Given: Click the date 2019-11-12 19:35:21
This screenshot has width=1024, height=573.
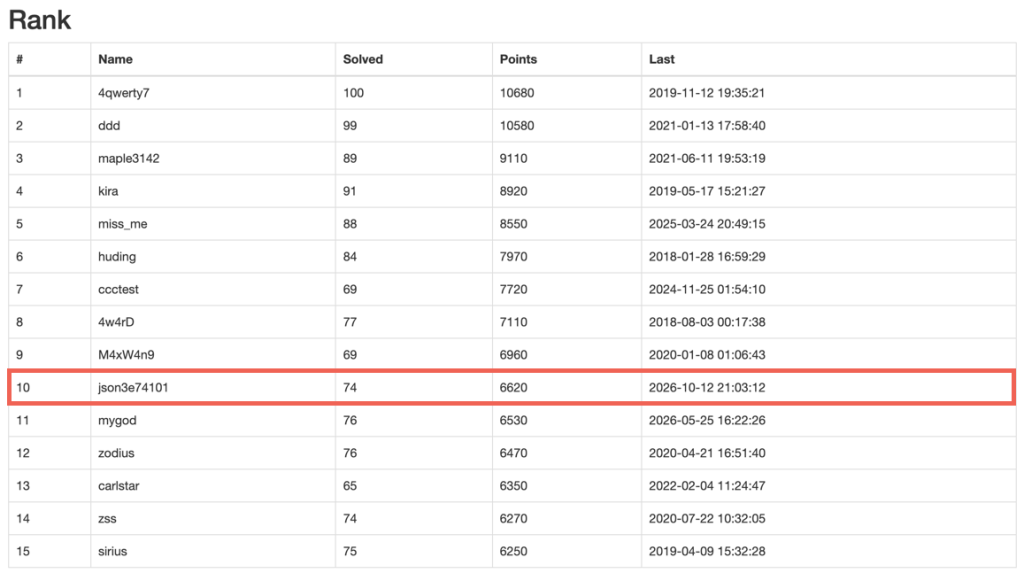Looking at the screenshot, I should (707, 93).
